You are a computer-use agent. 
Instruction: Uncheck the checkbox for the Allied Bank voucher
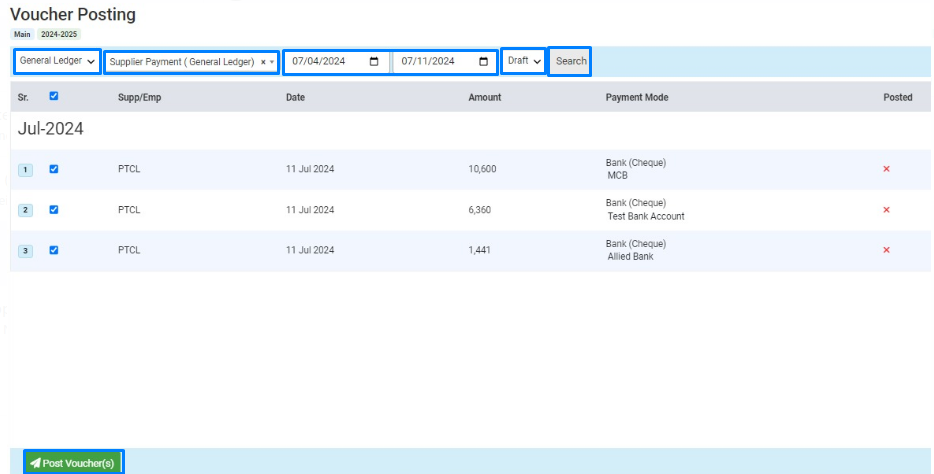pyautogui.click(x=54, y=250)
